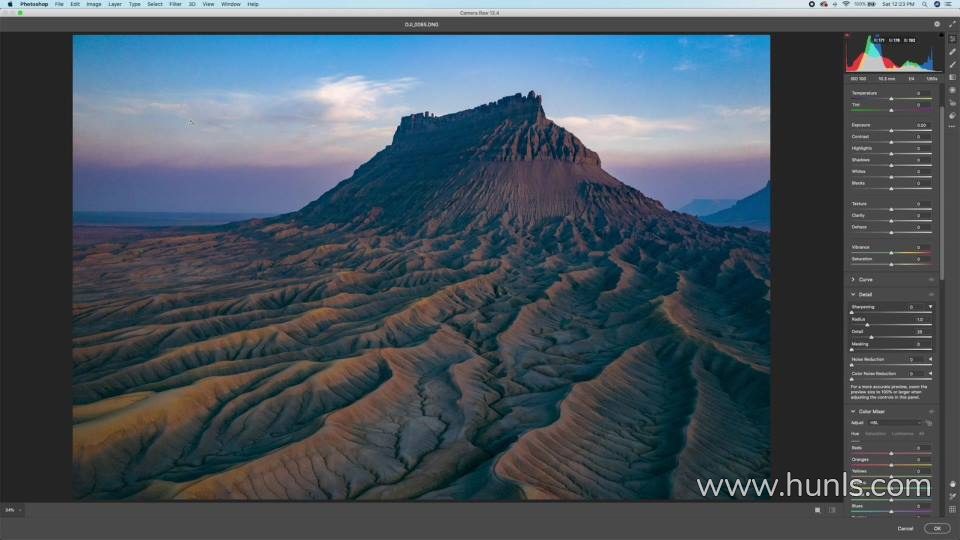Open the Control Center menu bar icon
Viewport: 960px width, 540px height.
(x=948, y=4)
